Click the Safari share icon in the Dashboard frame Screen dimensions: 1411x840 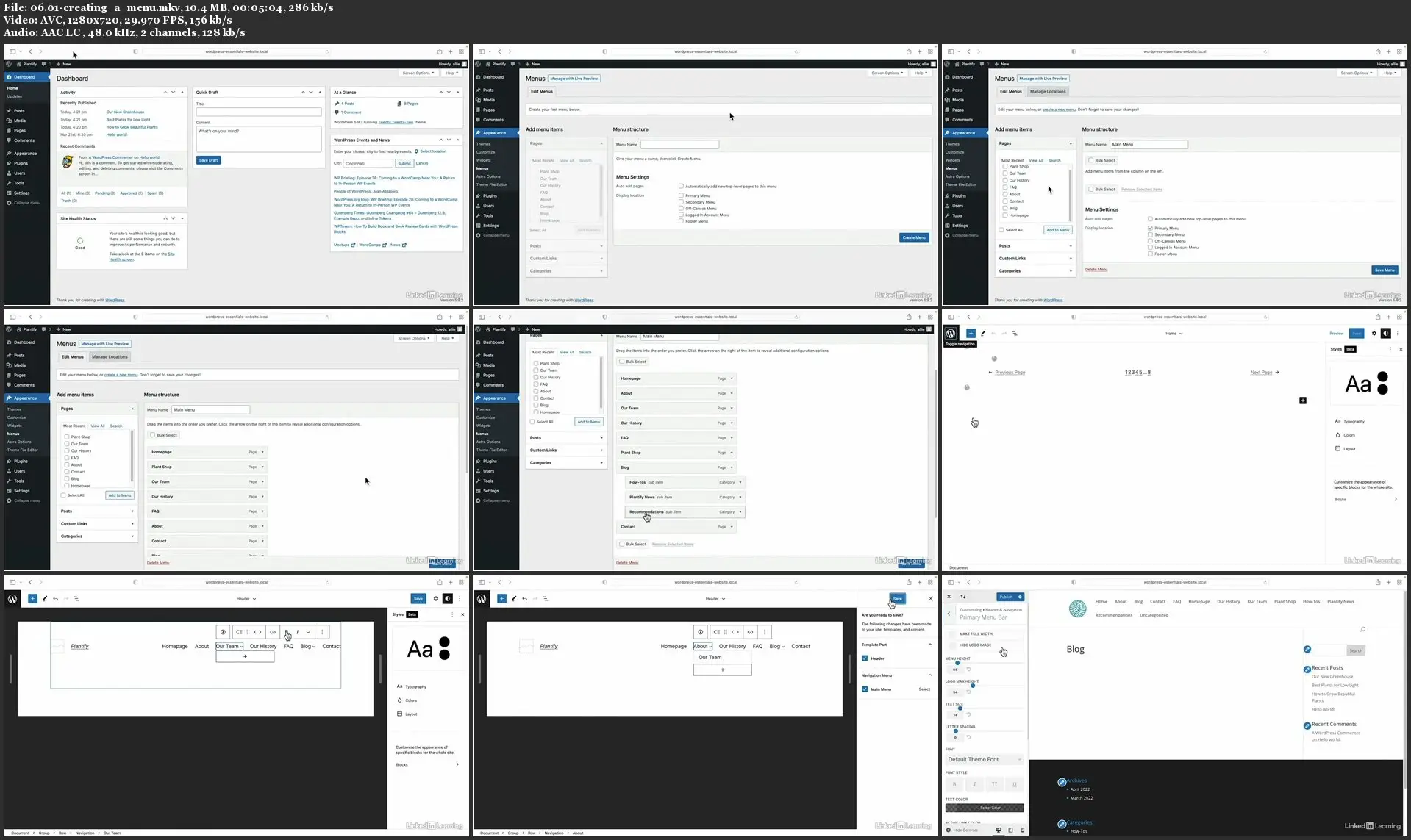[x=440, y=51]
